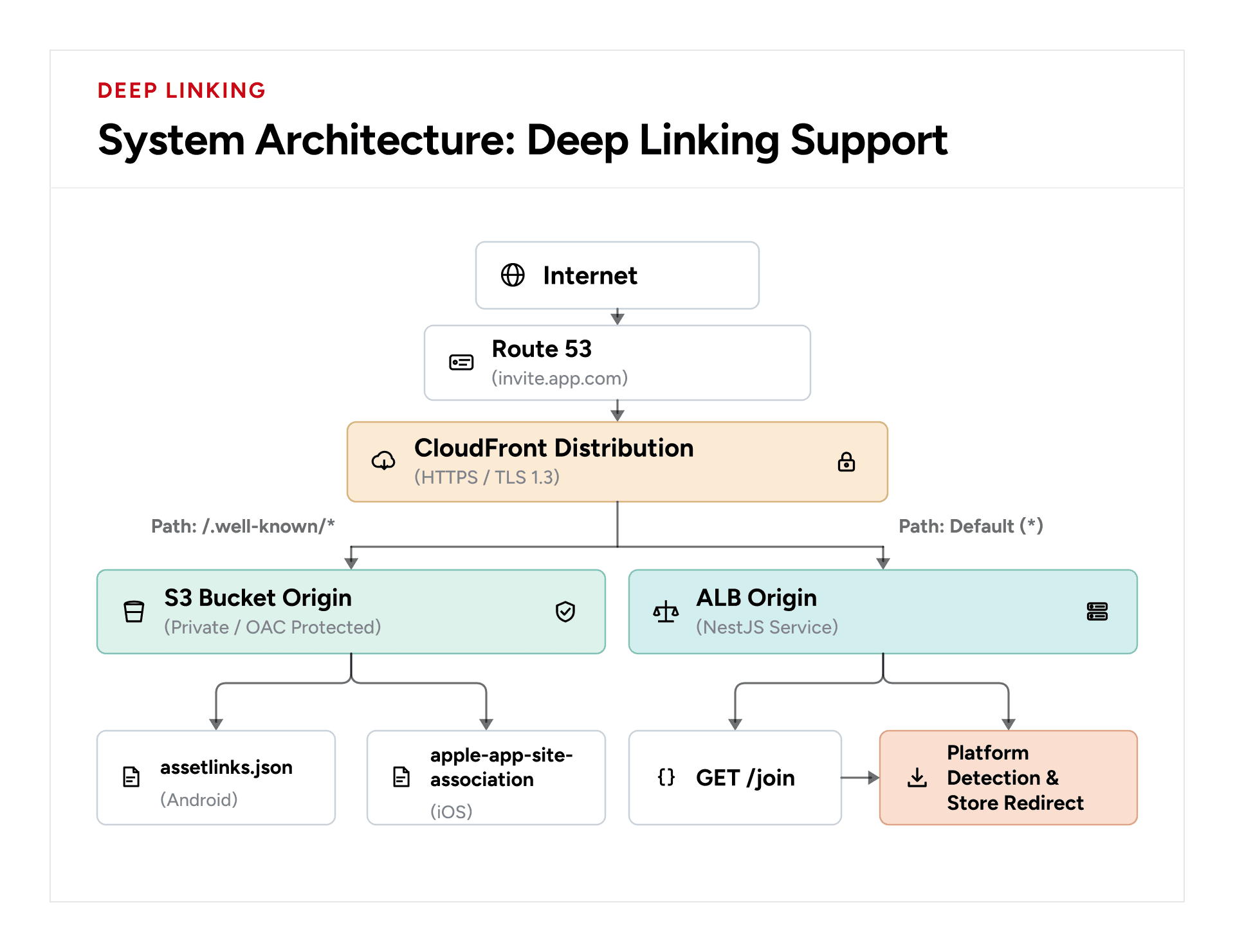This screenshot has width=1235, height=952.
Task: Click the Platform Detection & Store Redirect text
Action: pos(1015,778)
